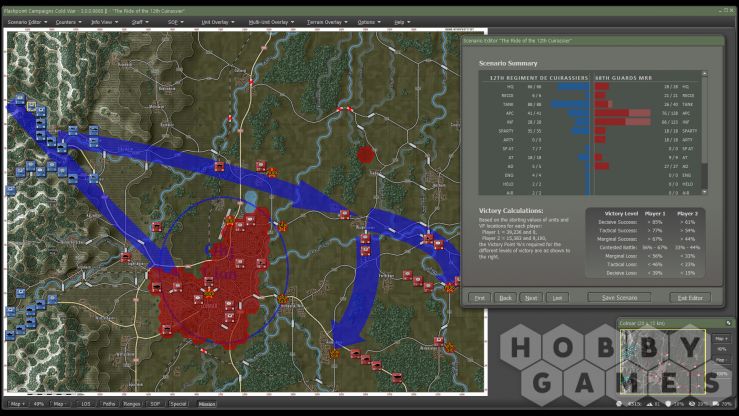The height and width of the screenshot is (416, 739).
Task: Click the flag icon in status bar
Action: coord(716,404)
